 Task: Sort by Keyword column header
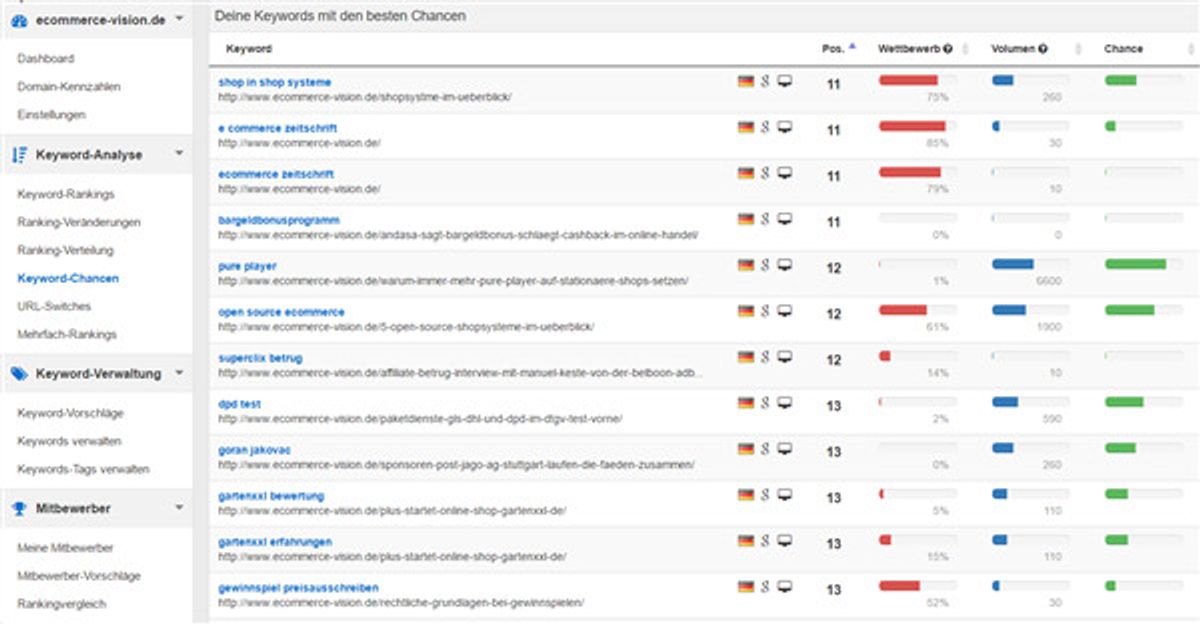pyautogui.click(x=249, y=48)
